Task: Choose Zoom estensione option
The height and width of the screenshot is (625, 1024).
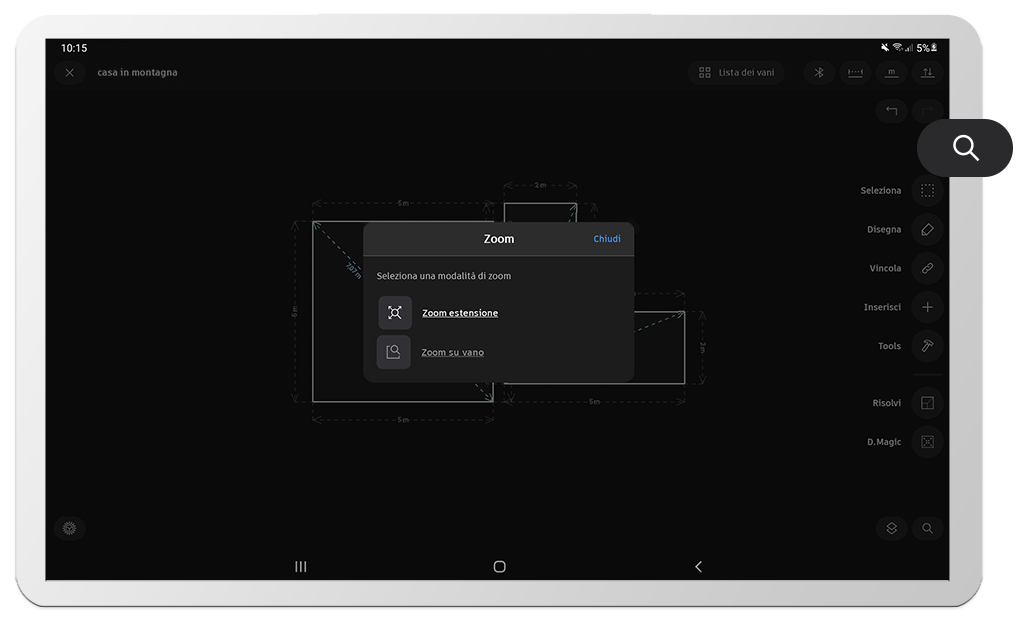Action: point(459,313)
